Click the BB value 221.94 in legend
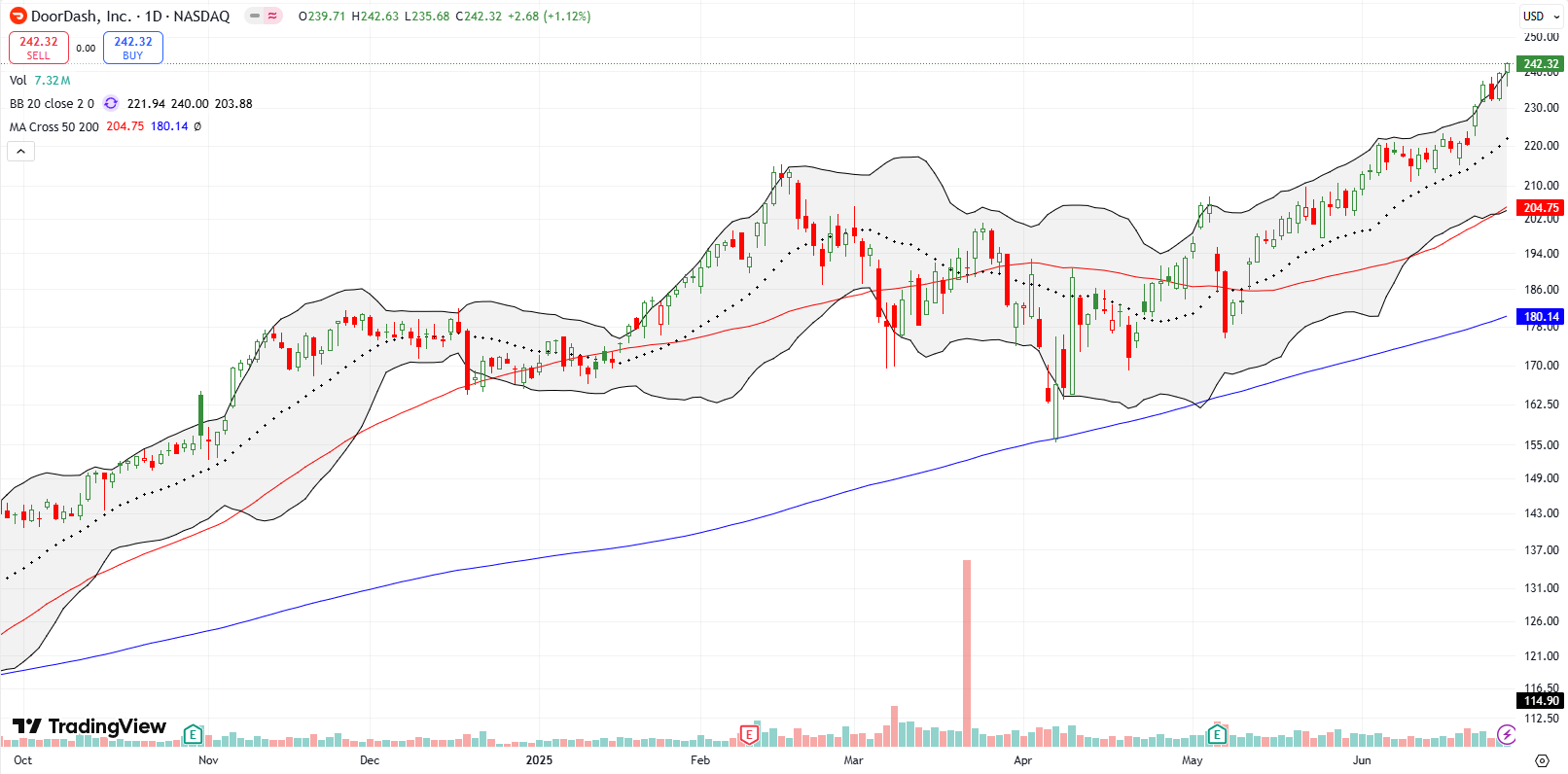Screen dimensions: 1568x774 pyautogui.click(x=146, y=103)
